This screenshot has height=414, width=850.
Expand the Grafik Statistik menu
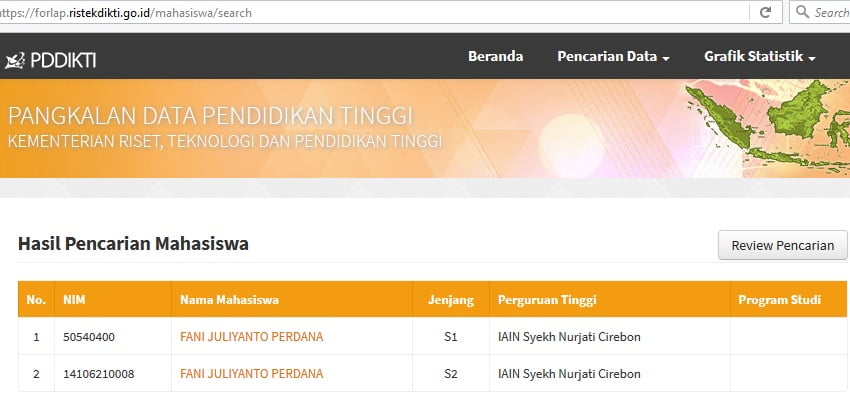pyautogui.click(x=760, y=57)
